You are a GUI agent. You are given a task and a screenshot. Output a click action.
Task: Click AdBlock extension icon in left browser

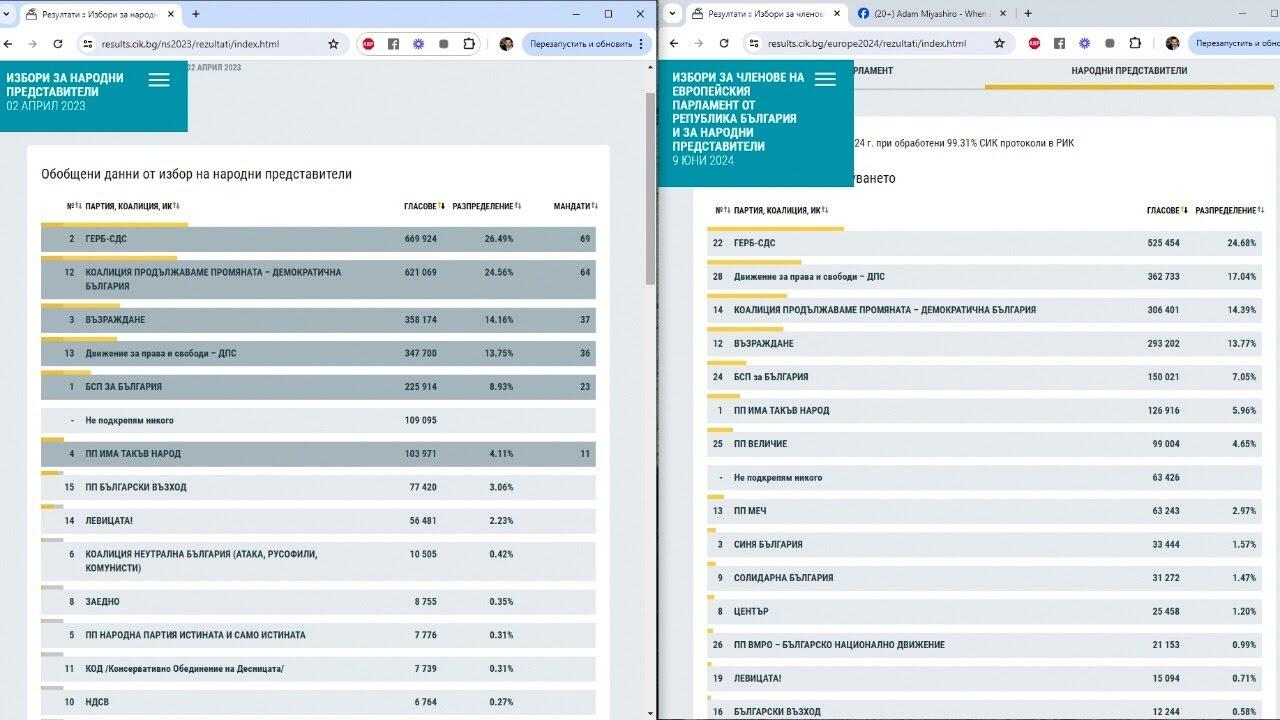click(368, 44)
